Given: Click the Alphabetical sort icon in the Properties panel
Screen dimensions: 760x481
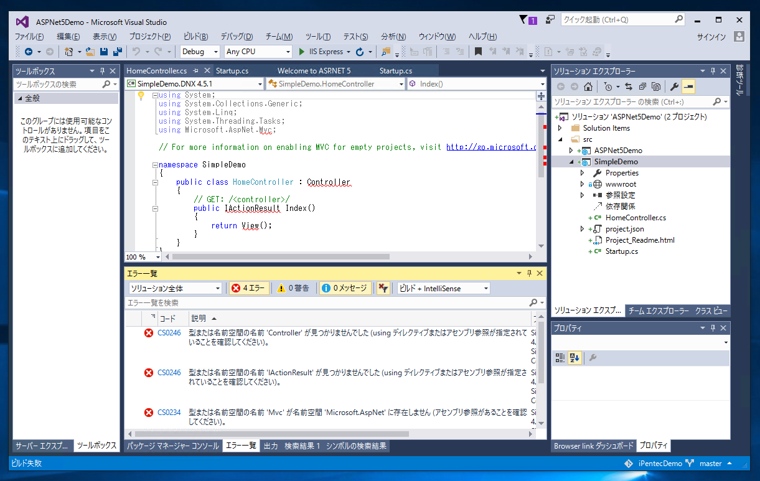Looking at the screenshot, I should [575, 358].
